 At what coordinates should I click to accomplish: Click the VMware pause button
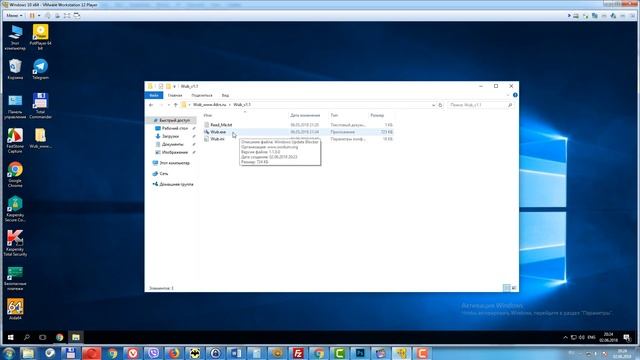(x=32, y=16)
